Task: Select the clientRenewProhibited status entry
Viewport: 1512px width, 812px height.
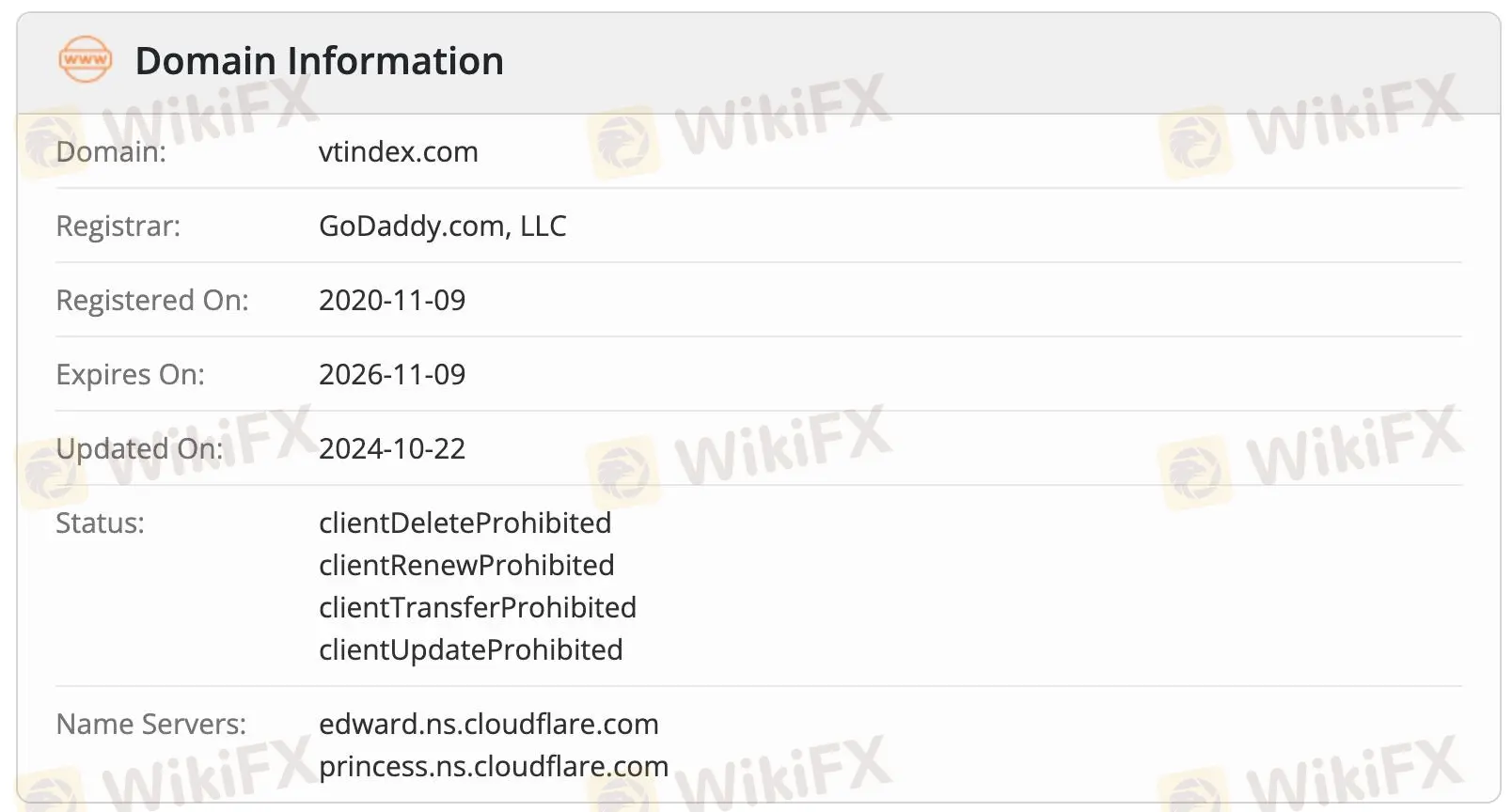Action: pyautogui.click(x=466, y=565)
